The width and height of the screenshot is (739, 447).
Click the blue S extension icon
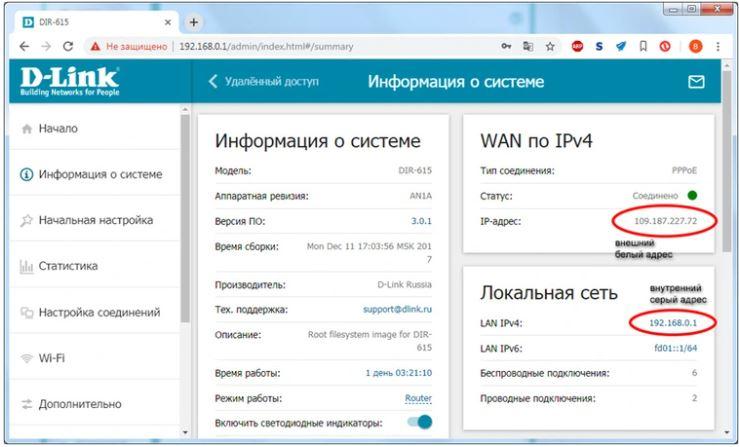pos(599,46)
